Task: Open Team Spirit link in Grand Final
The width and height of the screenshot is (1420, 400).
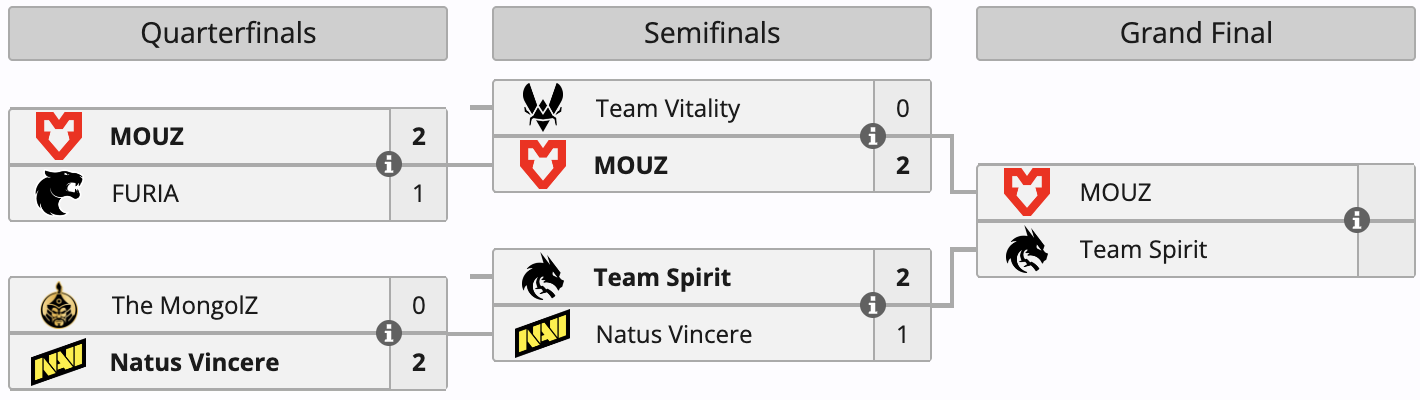Action: (1143, 249)
